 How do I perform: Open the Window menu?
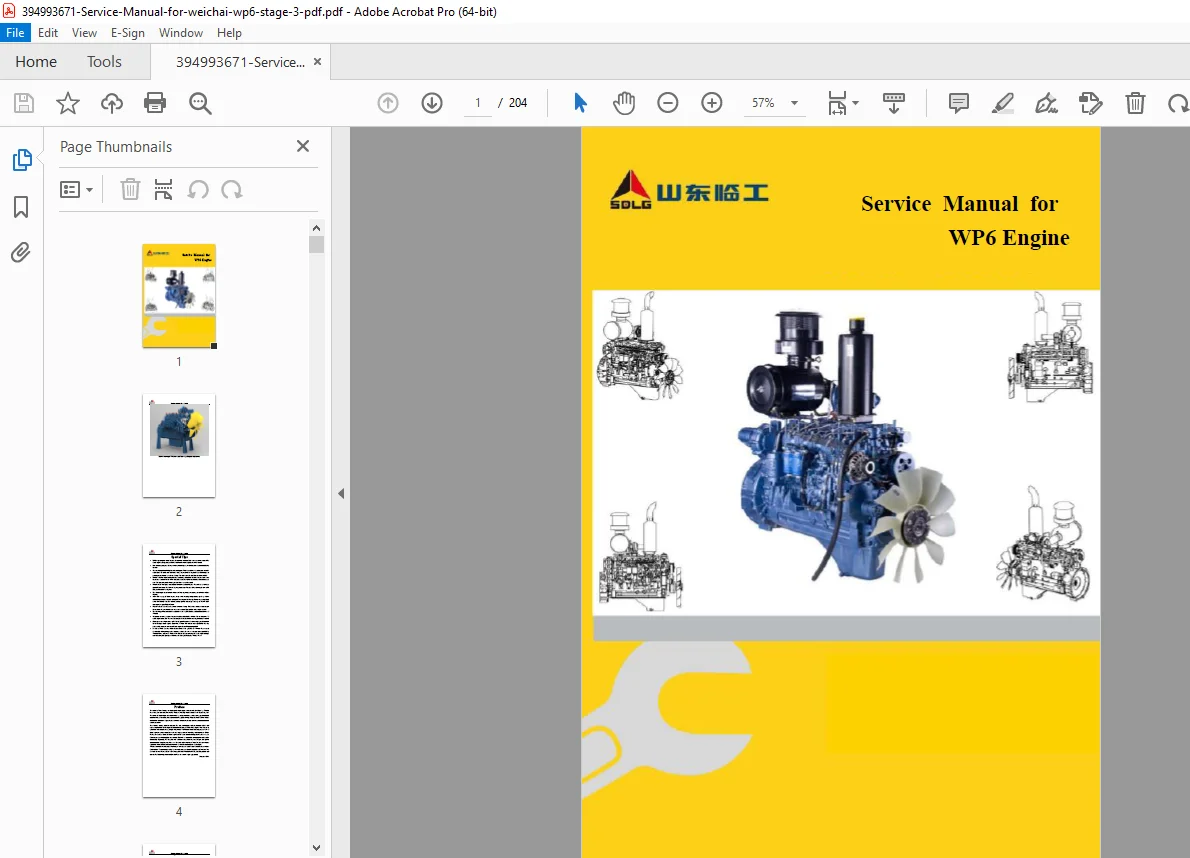pos(181,33)
